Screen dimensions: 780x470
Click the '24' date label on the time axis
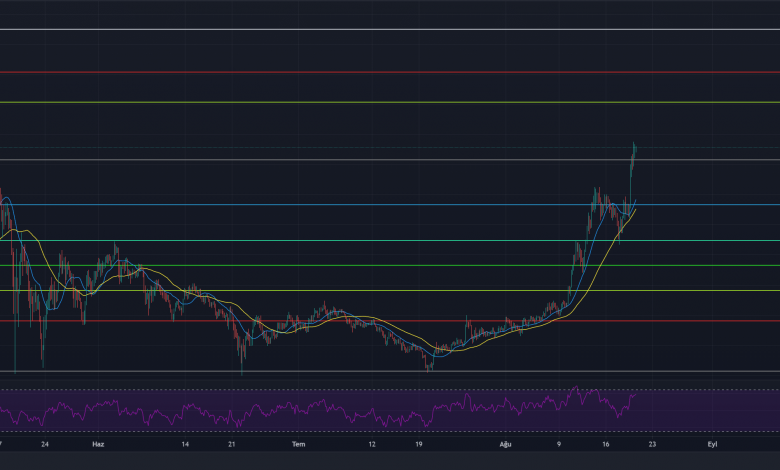45,444
